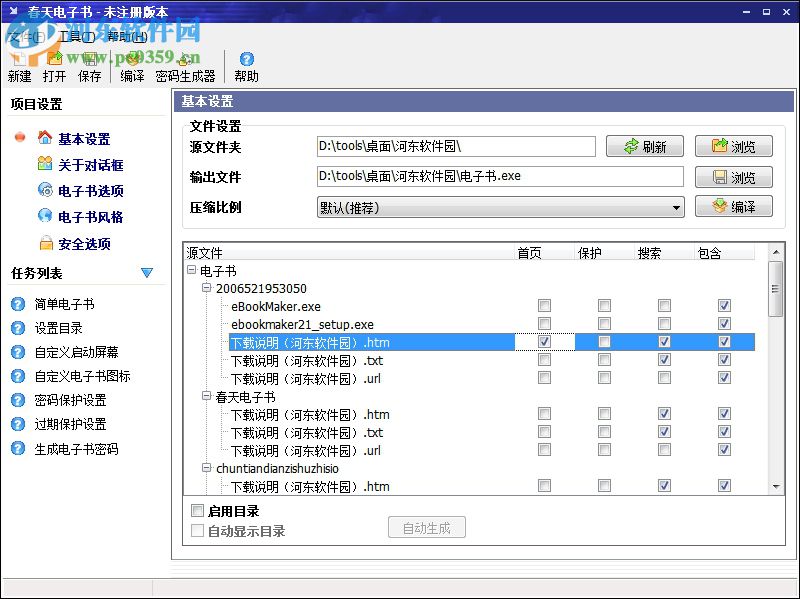Click the 帮助 toolbar icon
800x599 pixels.
click(246, 58)
